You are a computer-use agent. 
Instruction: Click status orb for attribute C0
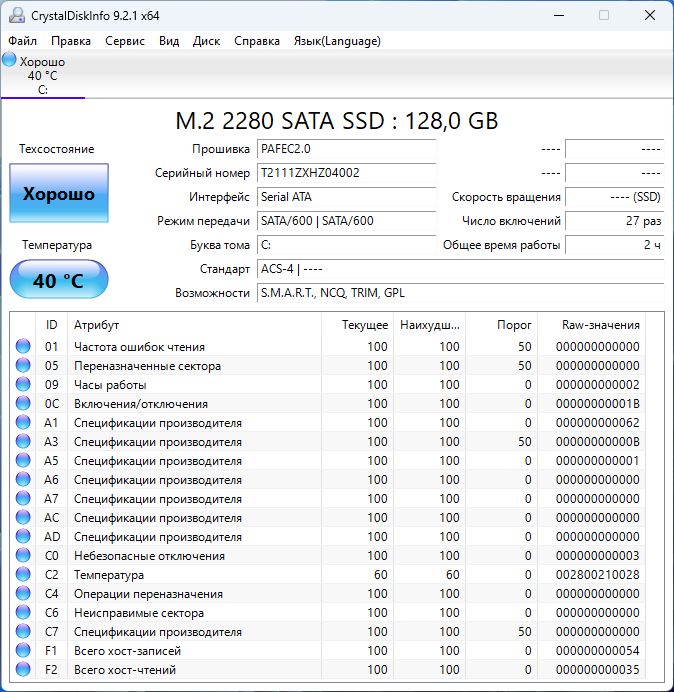tap(23, 555)
